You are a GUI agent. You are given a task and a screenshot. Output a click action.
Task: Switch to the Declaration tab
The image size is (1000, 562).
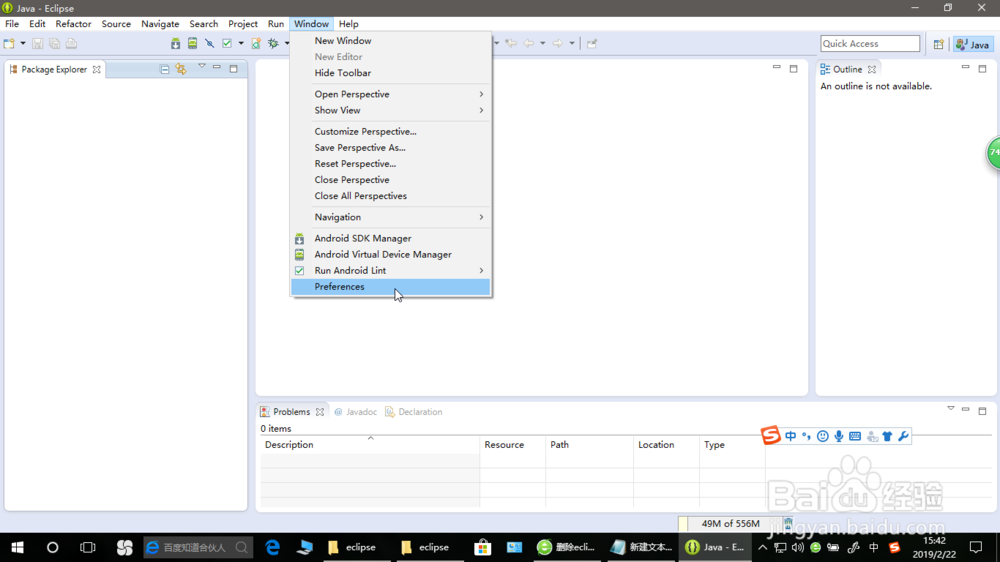point(414,412)
